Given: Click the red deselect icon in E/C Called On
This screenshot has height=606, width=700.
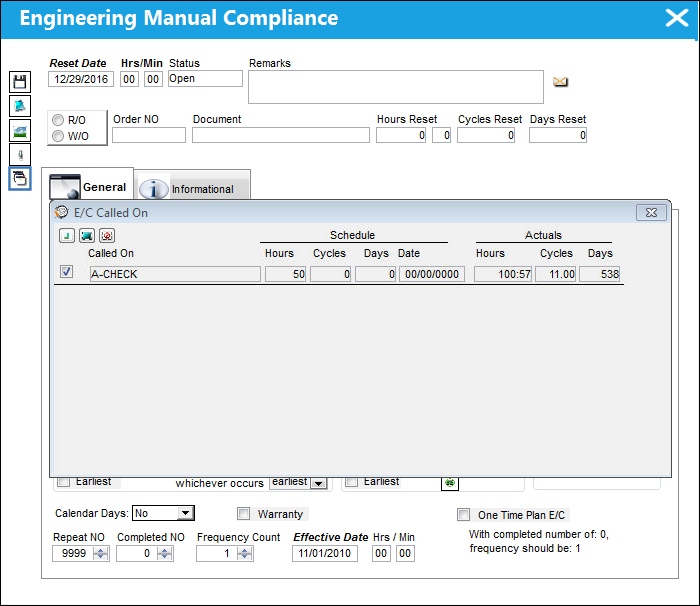Looking at the screenshot, I should (107, 235).
